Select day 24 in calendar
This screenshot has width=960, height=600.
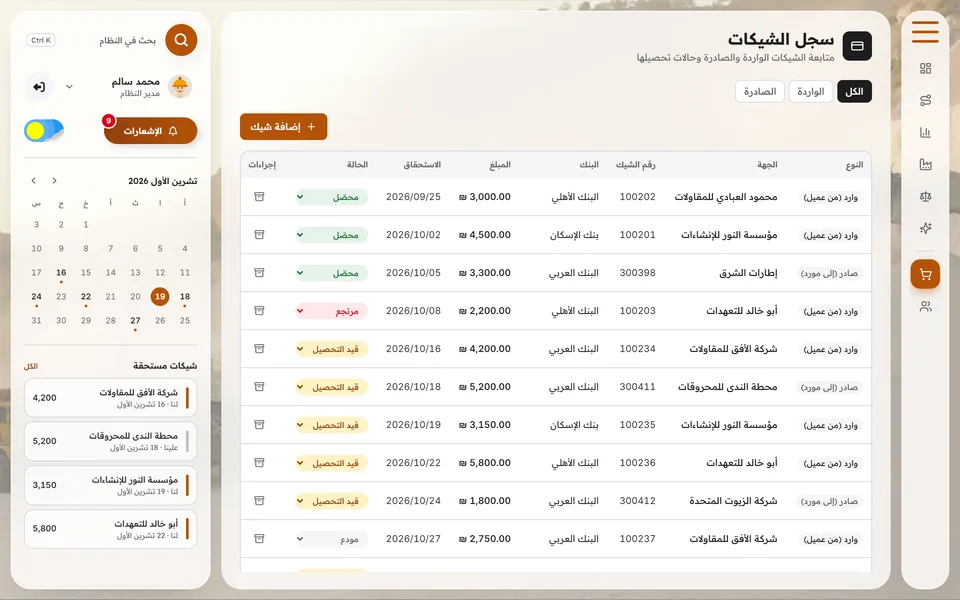(x=37, y=297)
